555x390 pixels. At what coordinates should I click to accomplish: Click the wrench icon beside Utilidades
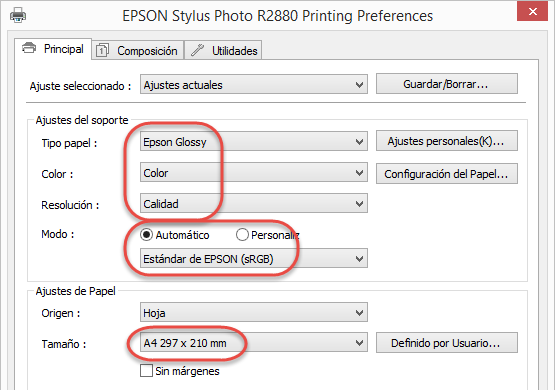tap(197, 50)
